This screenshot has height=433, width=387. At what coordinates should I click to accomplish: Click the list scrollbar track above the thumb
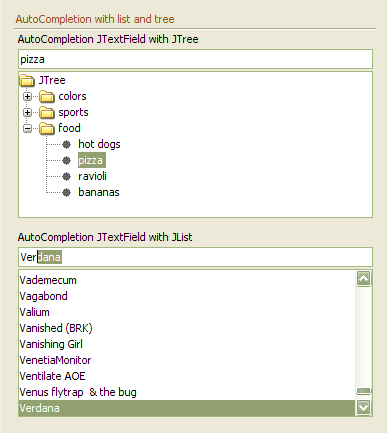coord(363,337)
